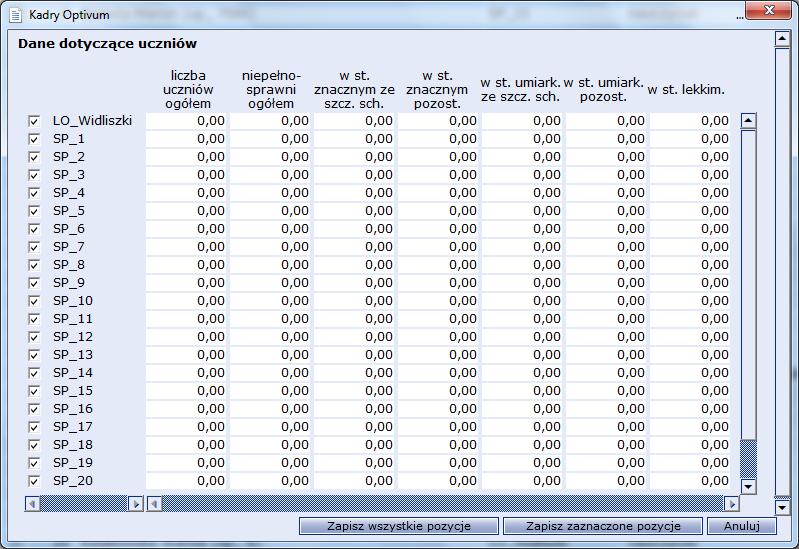This screenshot has width=799, height=549.
Task: Edit LO_Widliszki liczba uczniów ogółem field
Action: pos(186,121)
